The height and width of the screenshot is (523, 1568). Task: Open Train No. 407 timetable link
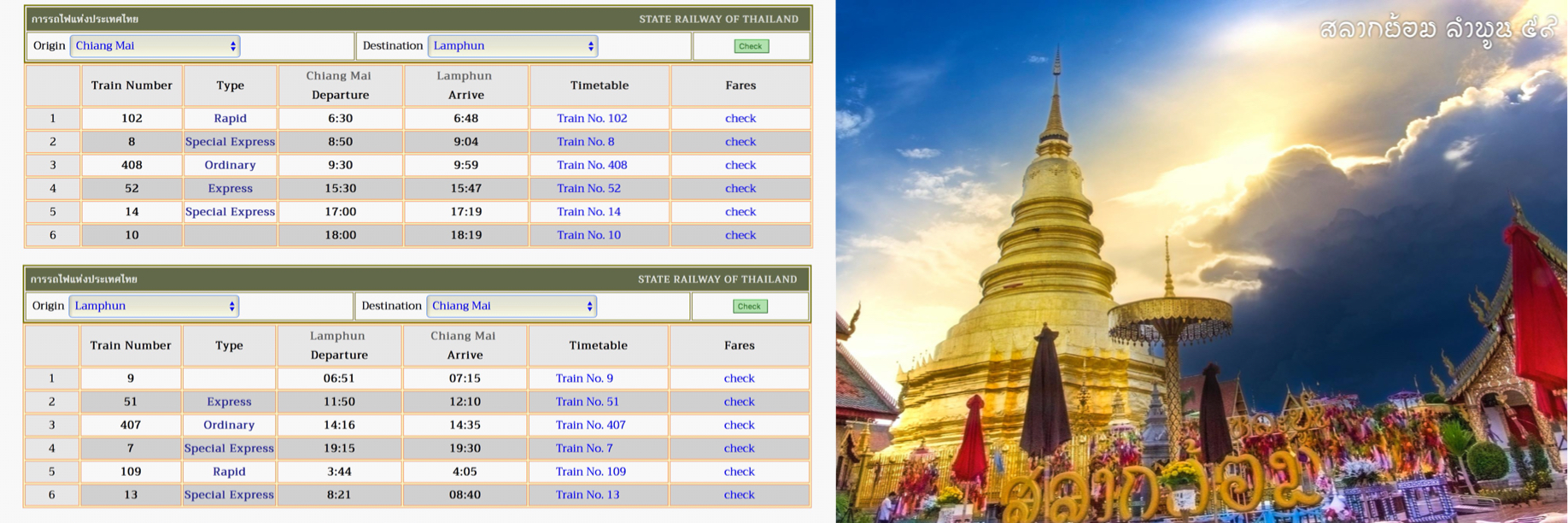(590, 425)
